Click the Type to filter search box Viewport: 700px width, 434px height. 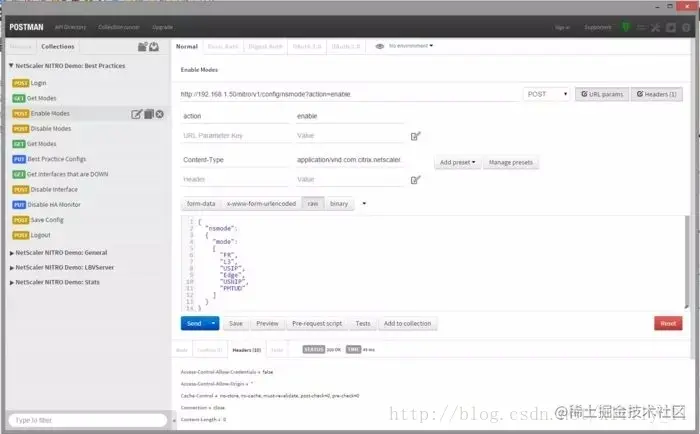coord(88,420)
